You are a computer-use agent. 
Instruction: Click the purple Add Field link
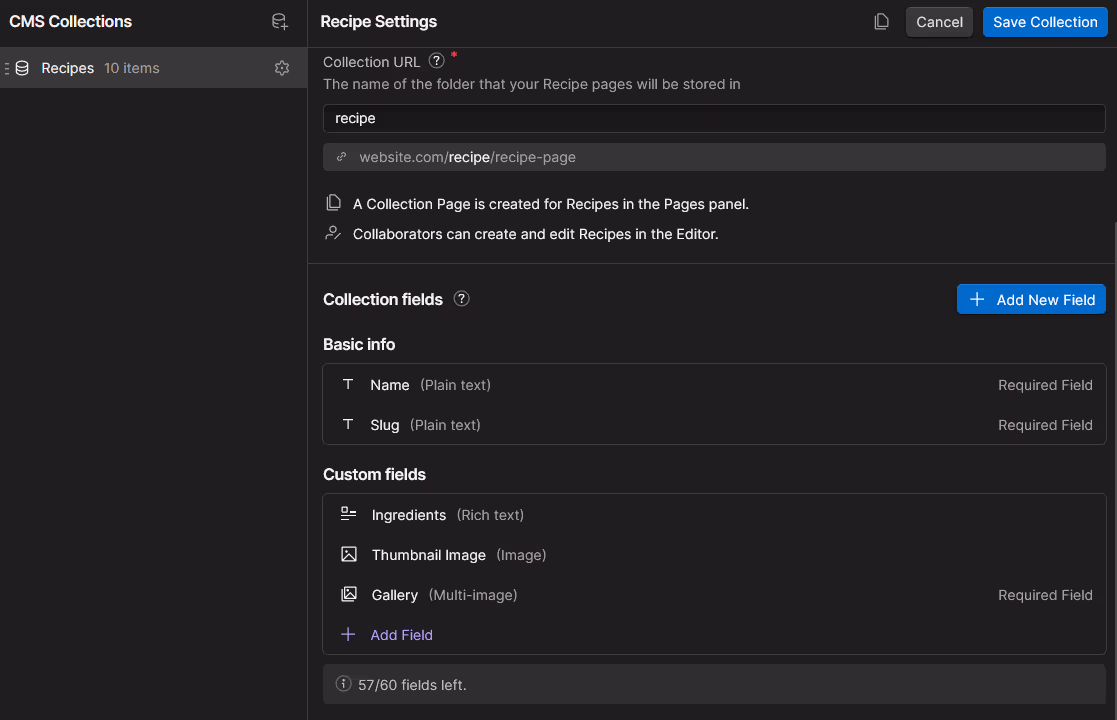coord(401,635)
